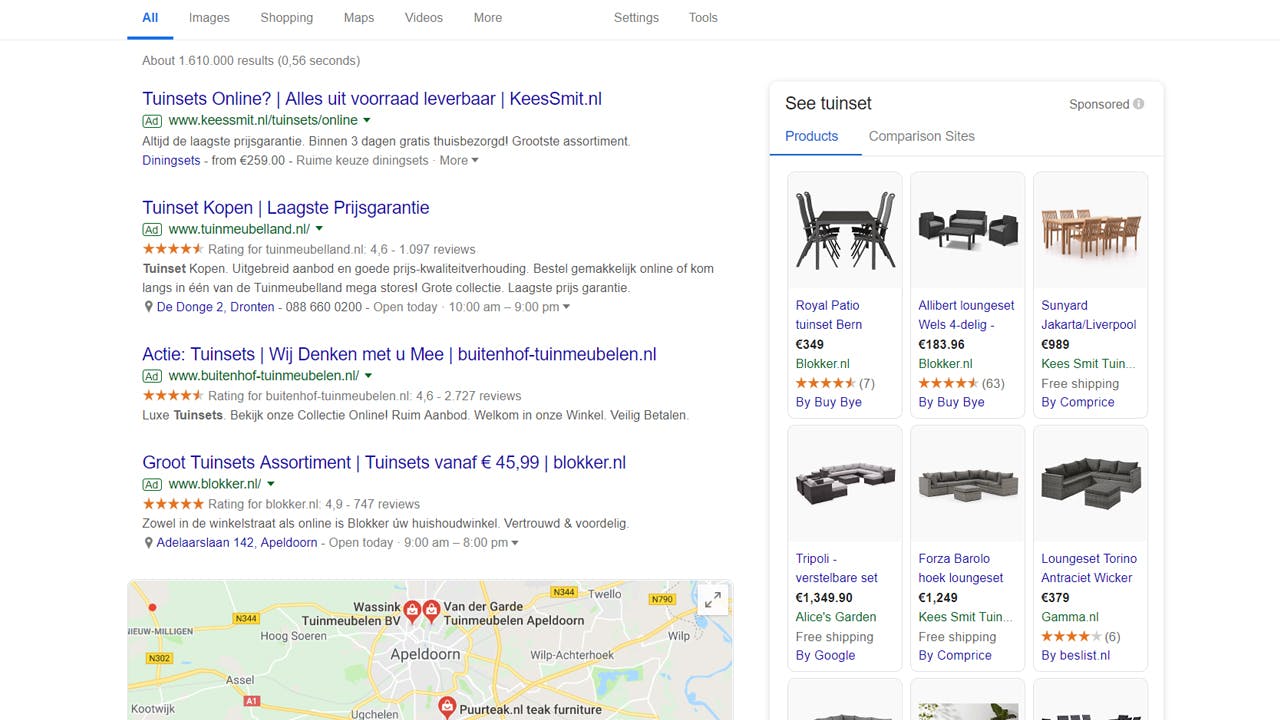Select the All results tab
1280x720 pixels.
point(150,18)
